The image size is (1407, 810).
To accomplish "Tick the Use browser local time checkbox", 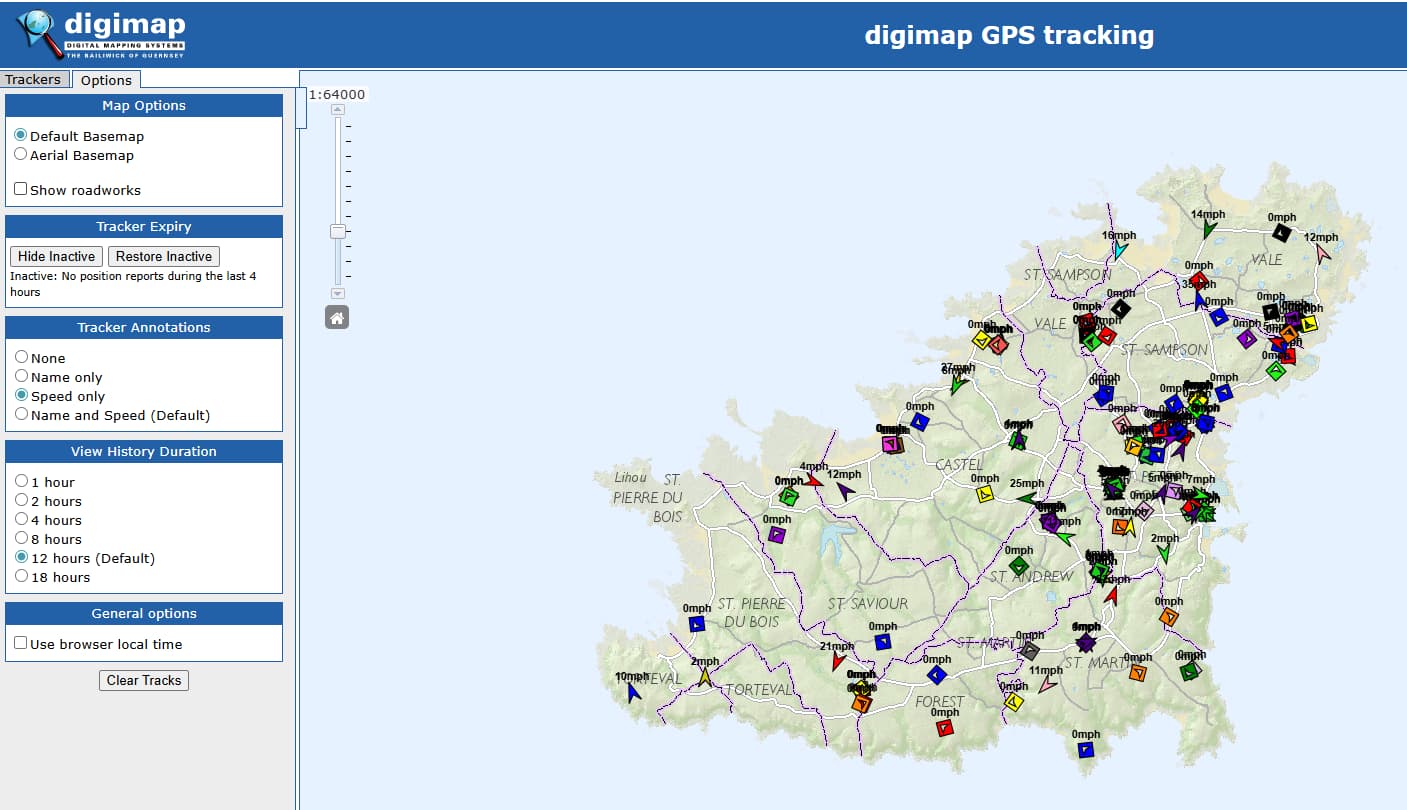I will (x=21, y=643).
